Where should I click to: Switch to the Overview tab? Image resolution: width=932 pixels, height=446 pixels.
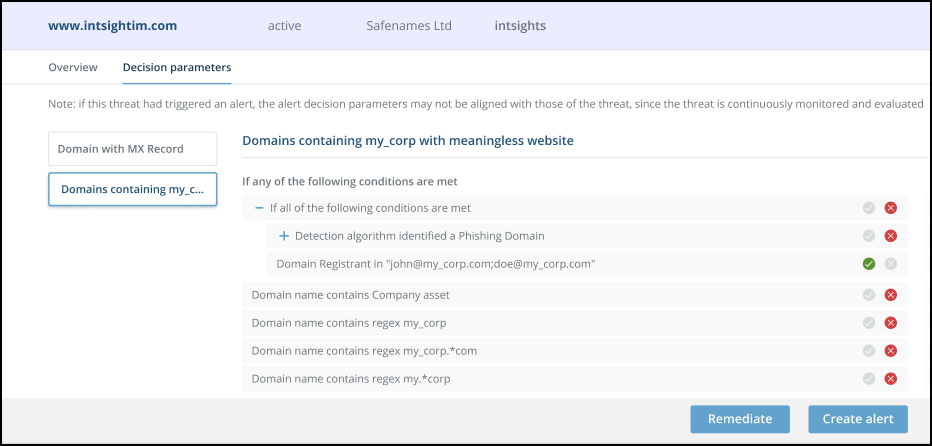73,68
